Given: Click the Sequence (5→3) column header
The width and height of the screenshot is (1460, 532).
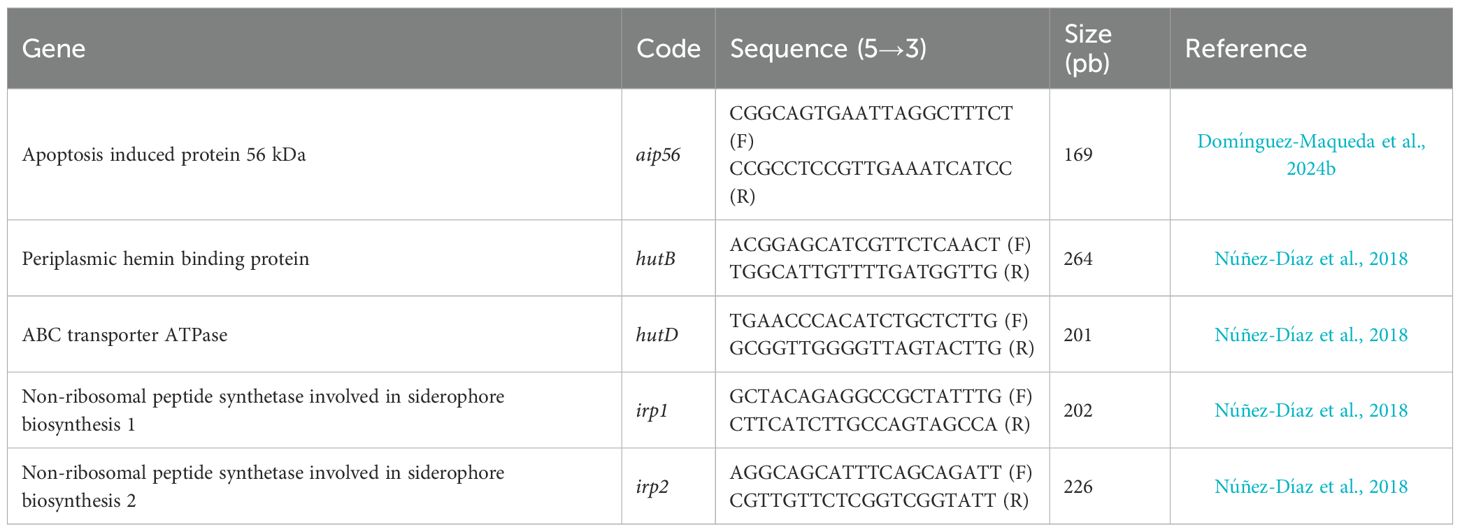Looking at the screenshot, I should [828, 49].
